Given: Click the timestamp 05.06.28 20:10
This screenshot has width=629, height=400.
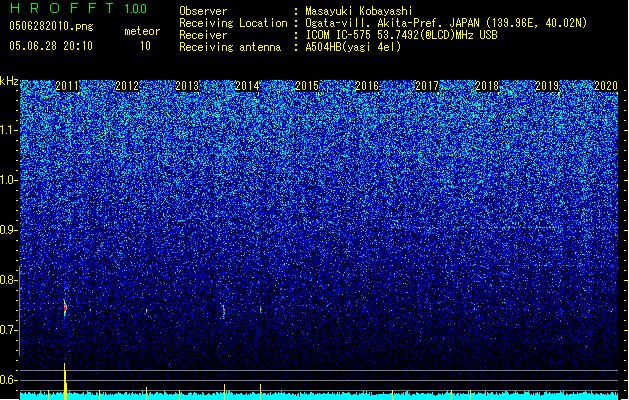Looking at the screenshot, I should coord(51,46).
